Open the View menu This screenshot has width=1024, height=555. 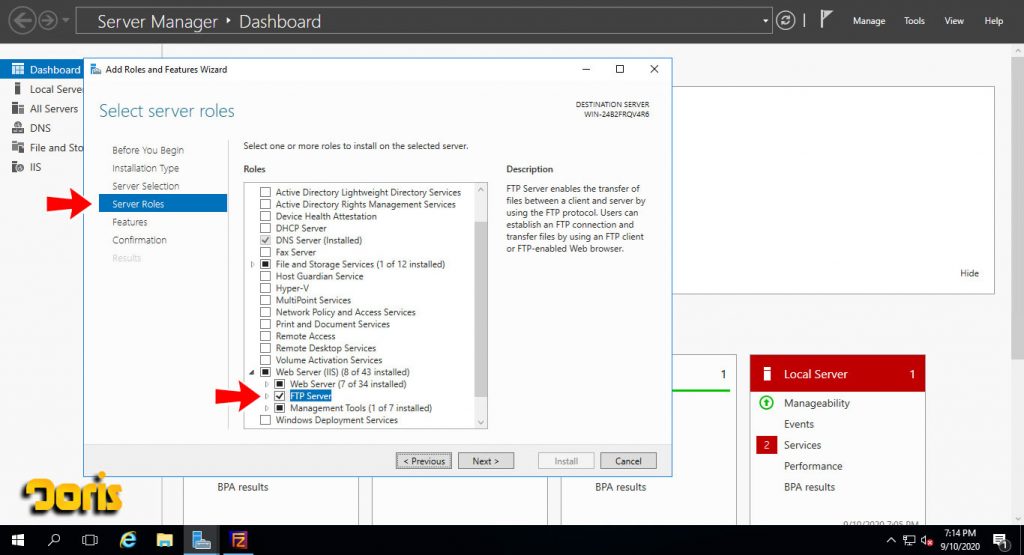click(953, 21)
